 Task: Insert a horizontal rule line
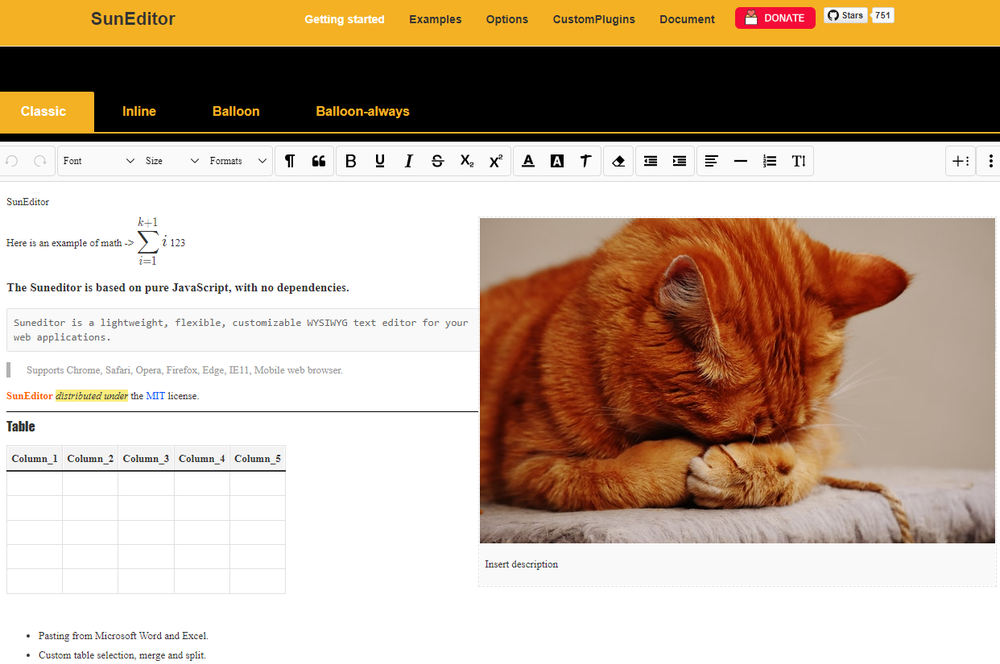pyautogui.click(x=740, y=161)
